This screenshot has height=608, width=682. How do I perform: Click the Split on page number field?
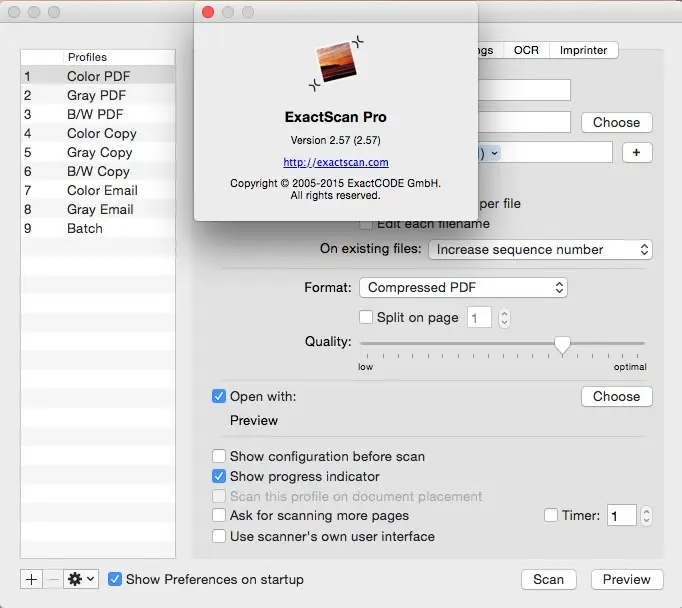479,317
